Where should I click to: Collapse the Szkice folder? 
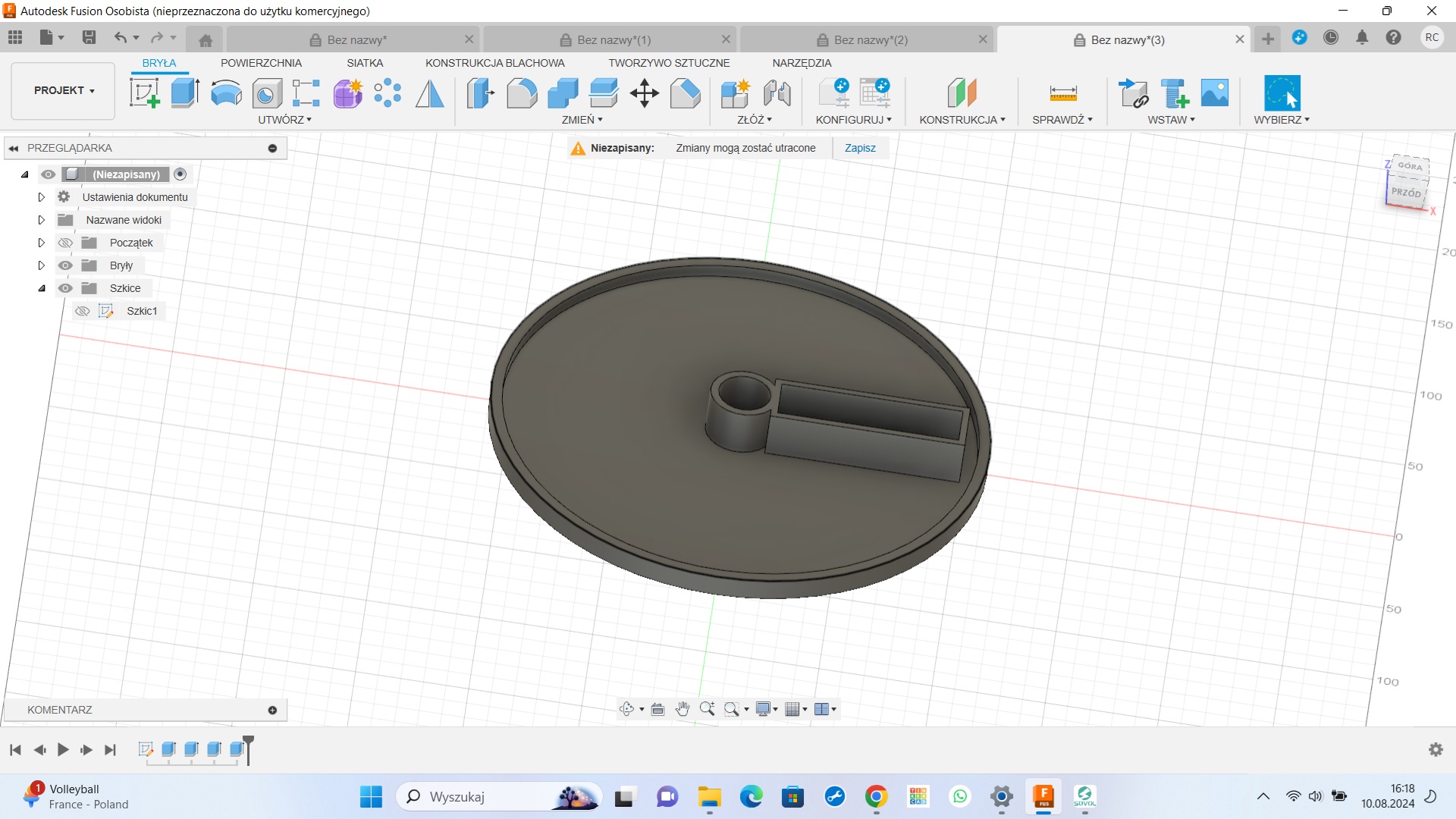coord(42,288)
